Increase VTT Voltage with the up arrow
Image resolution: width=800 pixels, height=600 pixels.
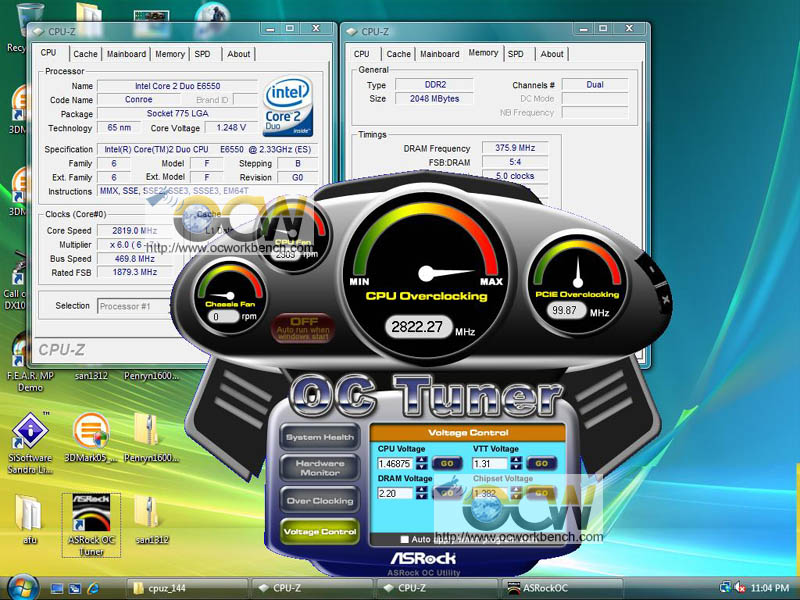pyautogui.click(x=516, y=460)
